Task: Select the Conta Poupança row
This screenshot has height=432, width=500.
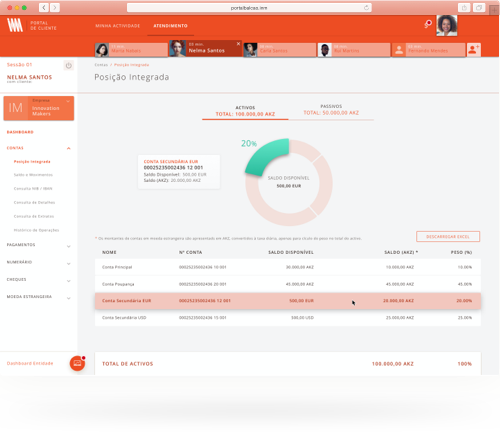Action: click(x=288, y=284)
